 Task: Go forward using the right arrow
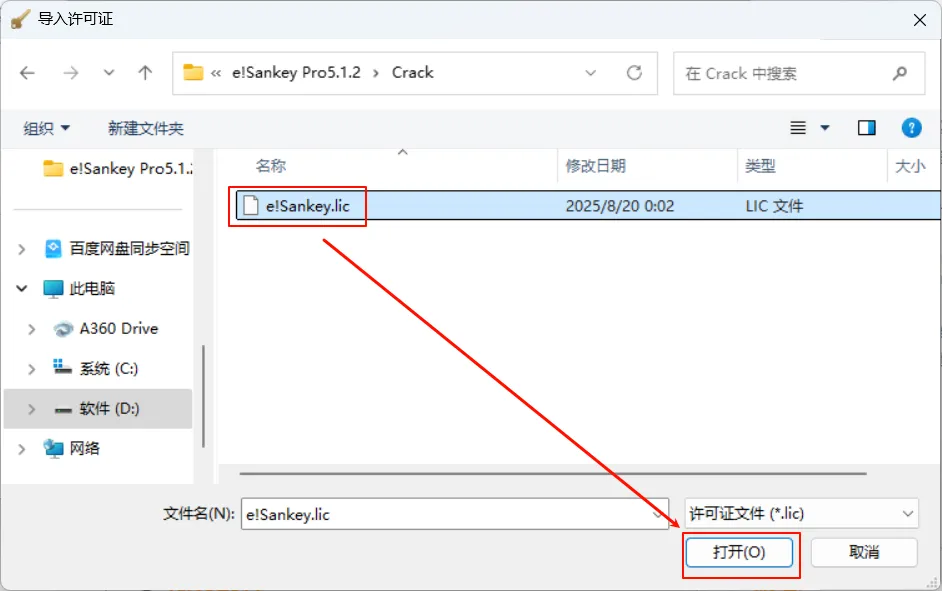(x=71, y=73)
